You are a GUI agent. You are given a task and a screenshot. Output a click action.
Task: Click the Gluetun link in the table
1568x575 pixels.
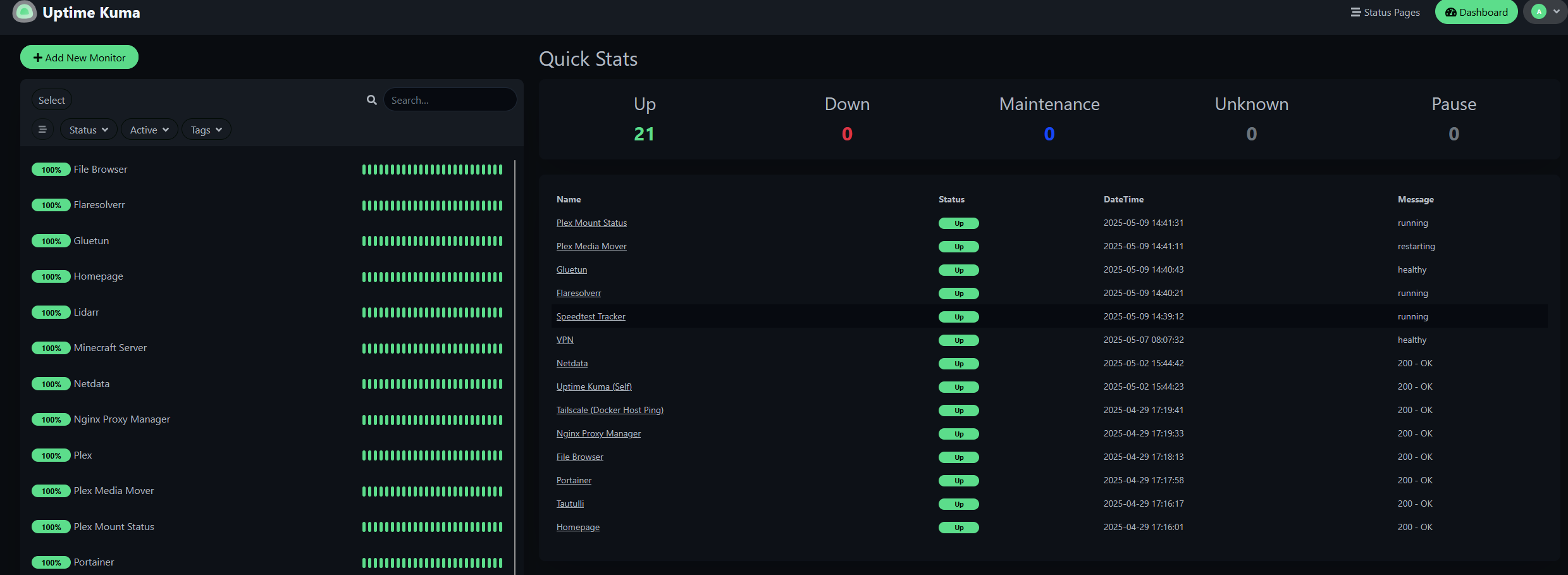[x=572, y=269]
